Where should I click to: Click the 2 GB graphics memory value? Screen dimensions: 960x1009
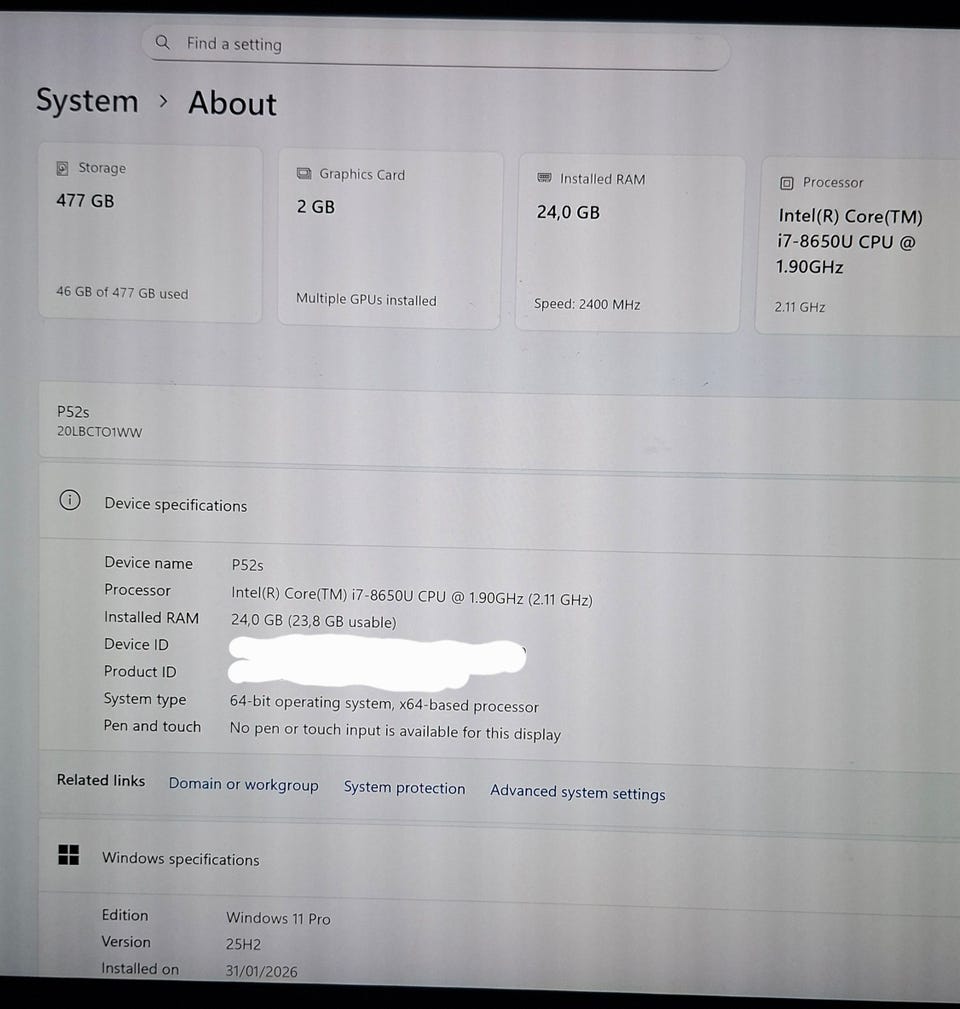[x=315, y=207]
